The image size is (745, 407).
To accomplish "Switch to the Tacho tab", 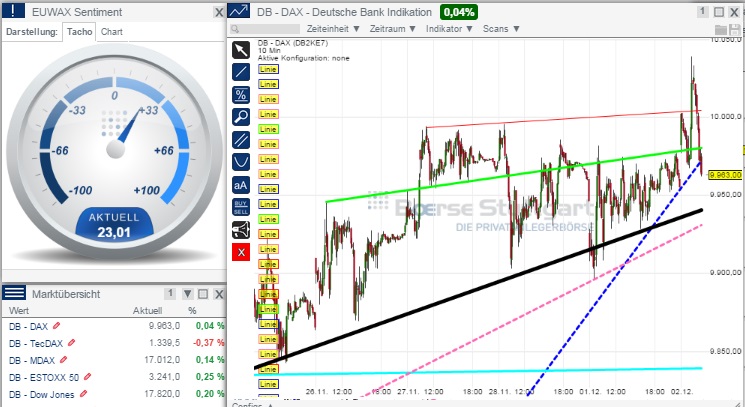I will 79,32.
